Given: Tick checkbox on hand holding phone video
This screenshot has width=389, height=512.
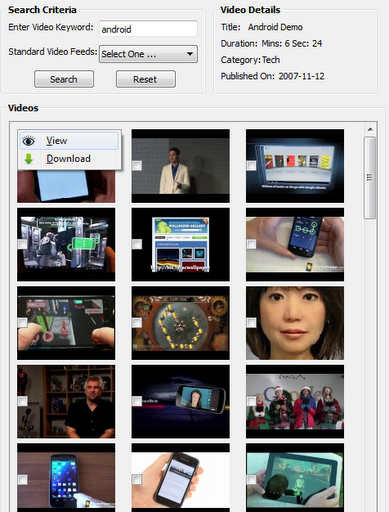Looking at the screenshot, I should 137,480.
